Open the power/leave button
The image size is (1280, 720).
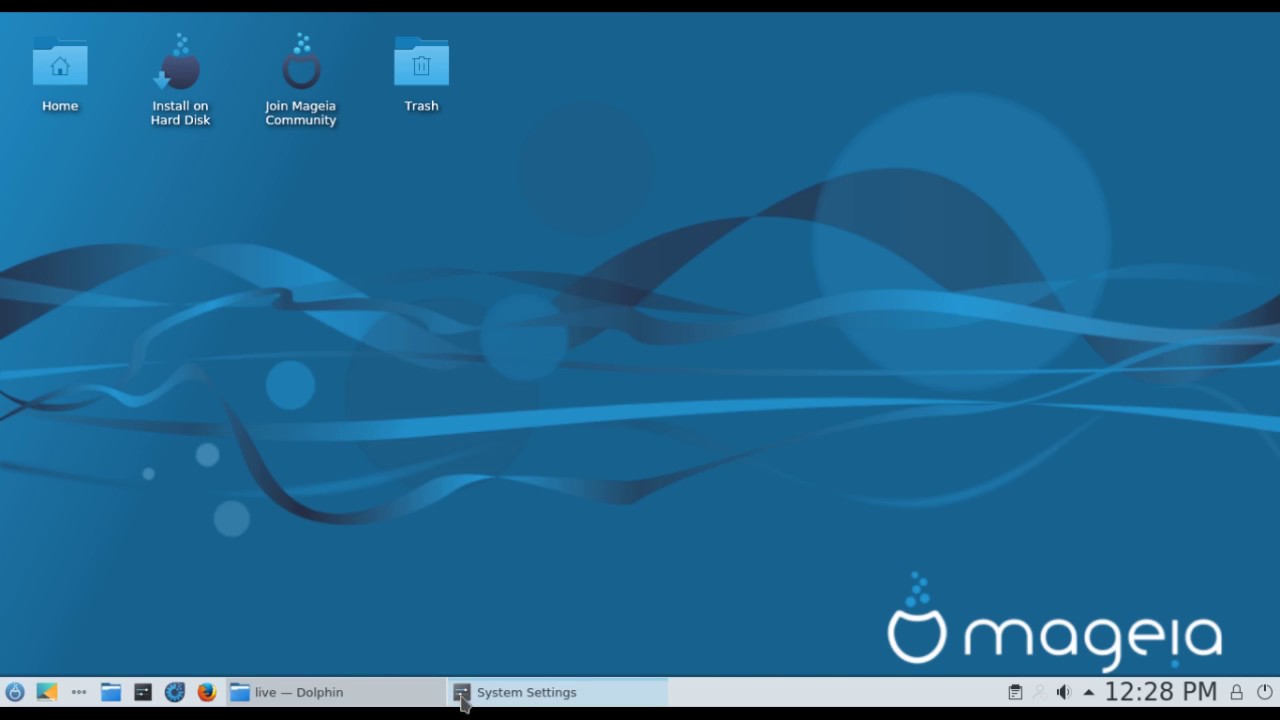pos(1264,692)
